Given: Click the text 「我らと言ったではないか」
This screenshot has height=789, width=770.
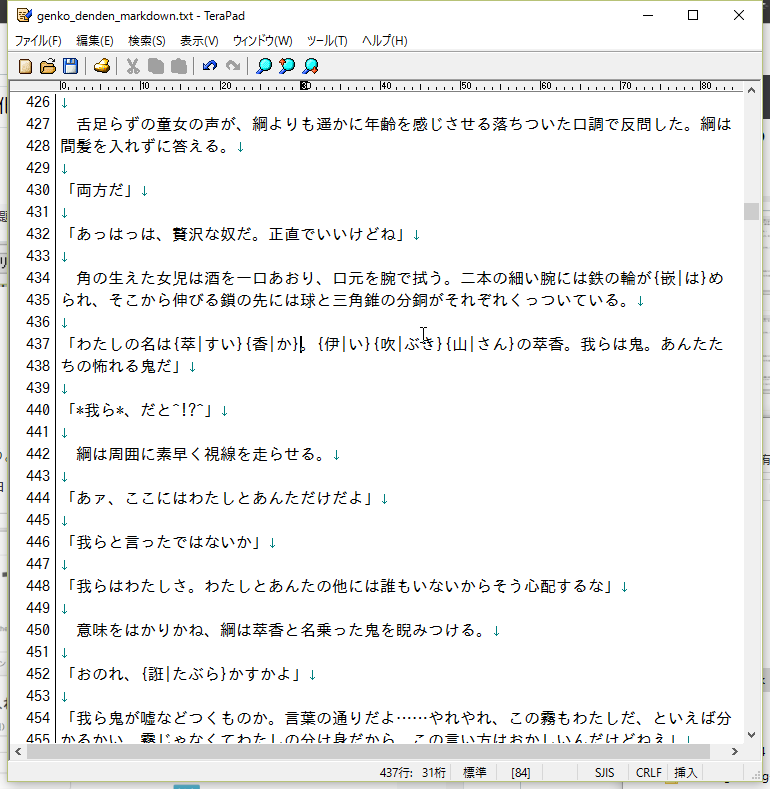Looking at the screenshot, I should (x=164, y=542).
